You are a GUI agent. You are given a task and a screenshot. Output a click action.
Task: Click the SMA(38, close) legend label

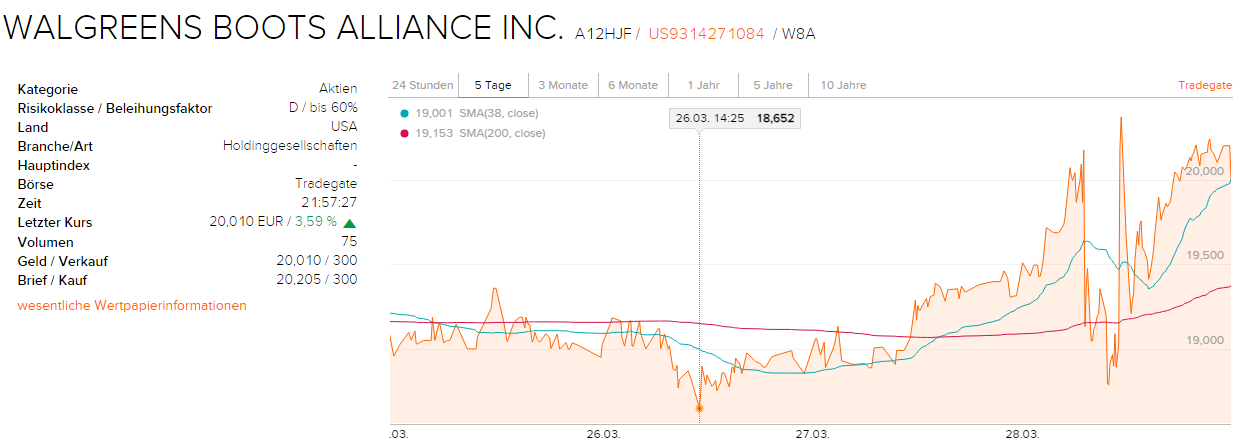[498, 114]
